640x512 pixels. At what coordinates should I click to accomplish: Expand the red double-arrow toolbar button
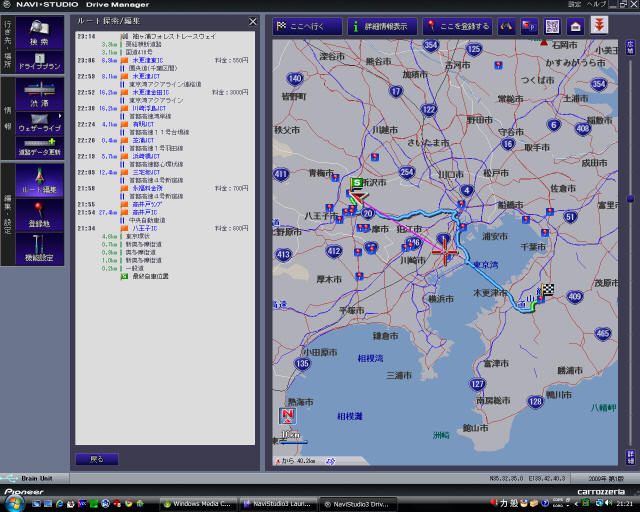pyautogui.click(x=600, y=26)
